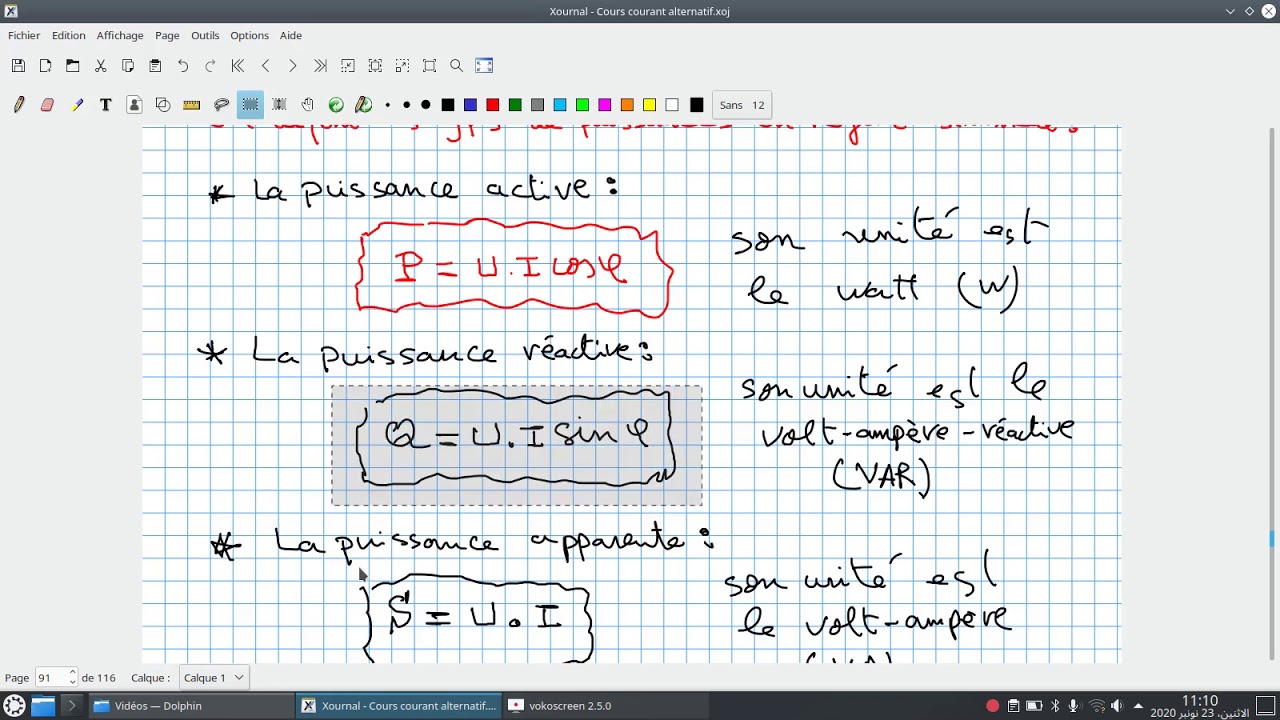Pick the black color left of blue
The image size is (1280, 720).
pyautogui.click(x=448, y=105)
